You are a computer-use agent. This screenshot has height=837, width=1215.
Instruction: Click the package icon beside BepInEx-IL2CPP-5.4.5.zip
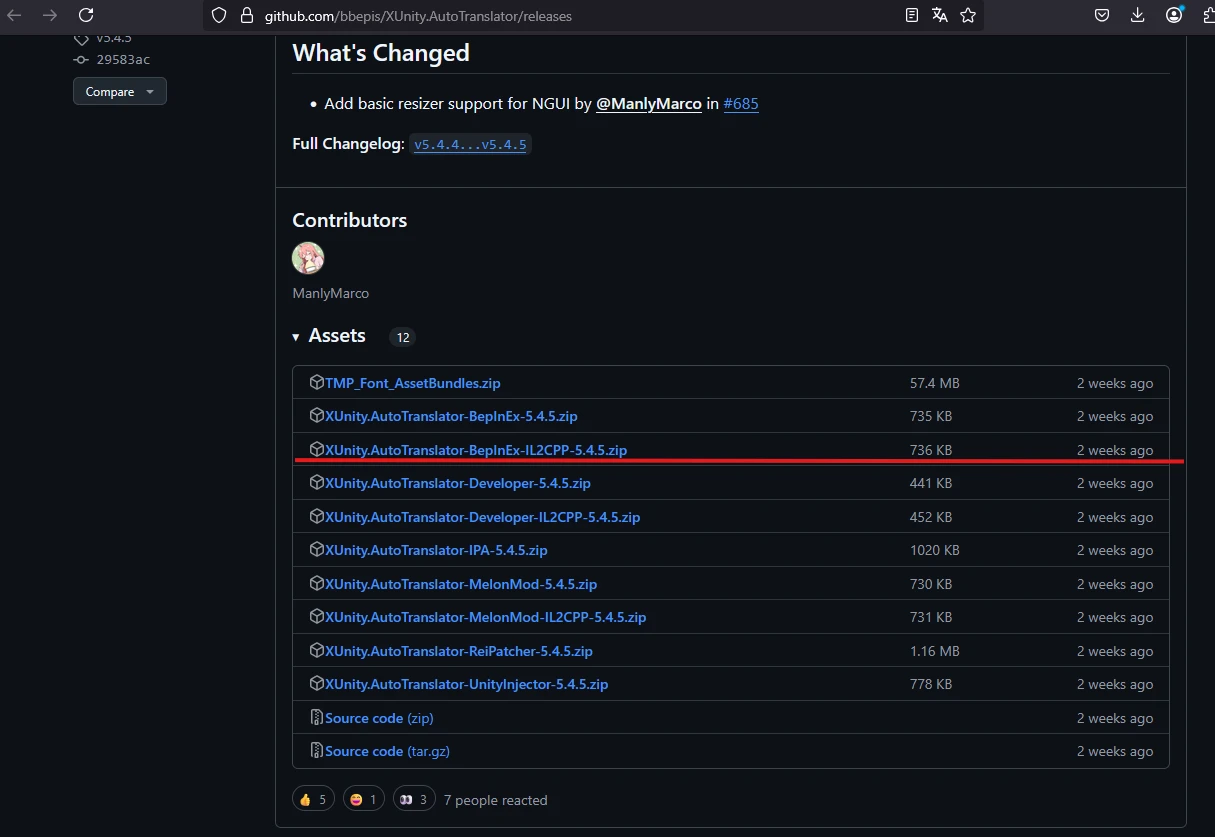pos(317,449)
